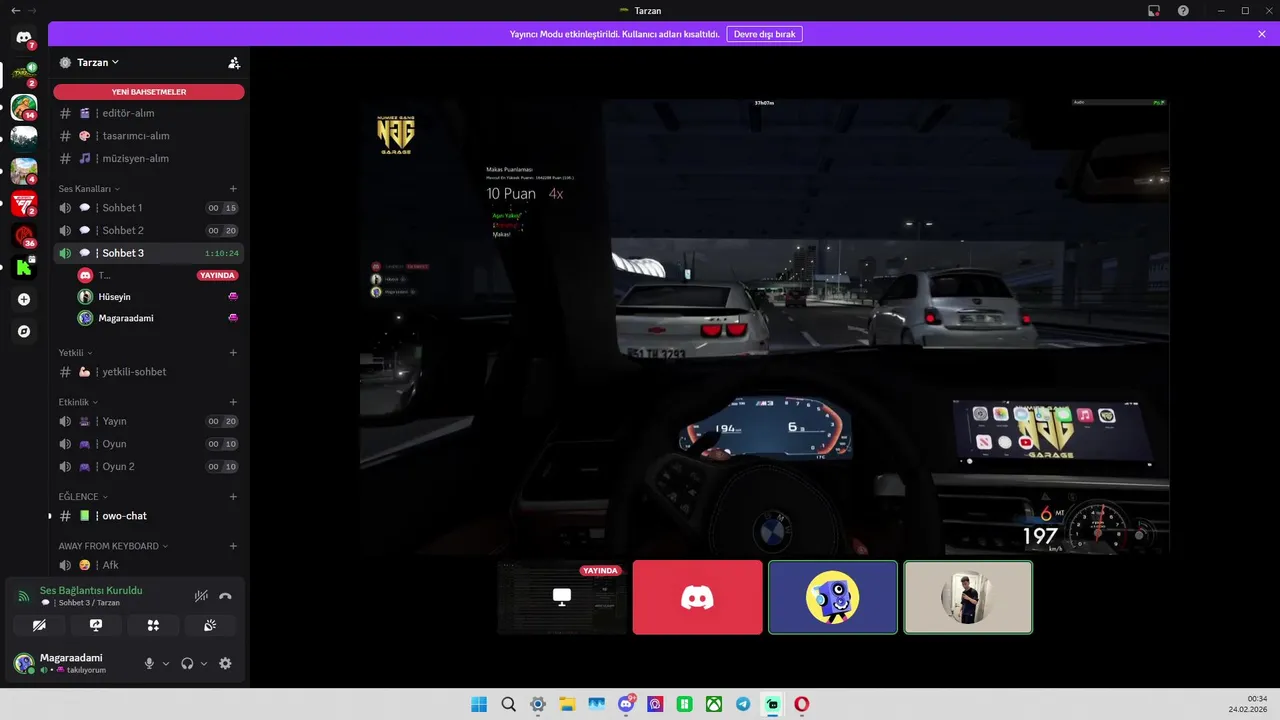
Task: Join the Sohbet 2 voice channel
Action: 149,230
